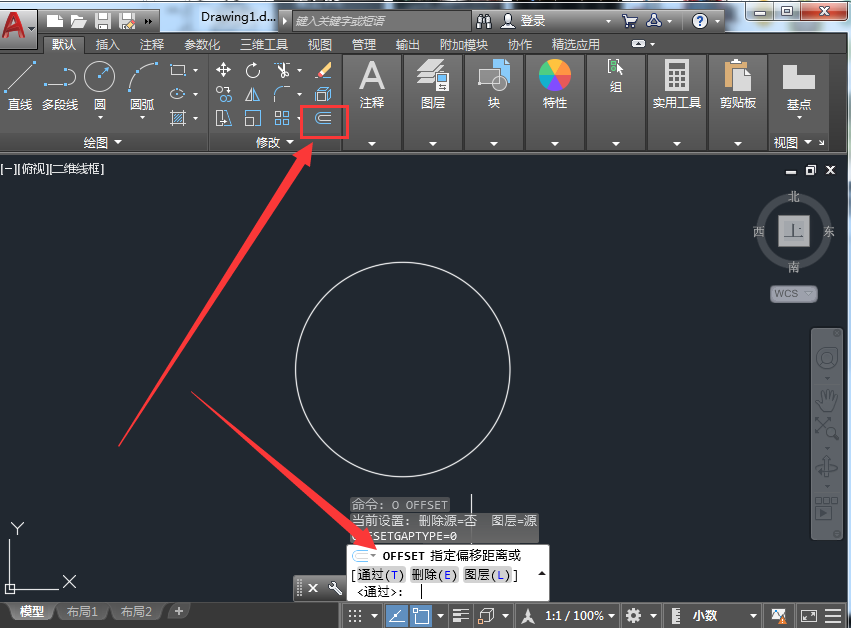Toggle clean screen full-screen icon
The image size is (851, 628).
pos(809,616)
